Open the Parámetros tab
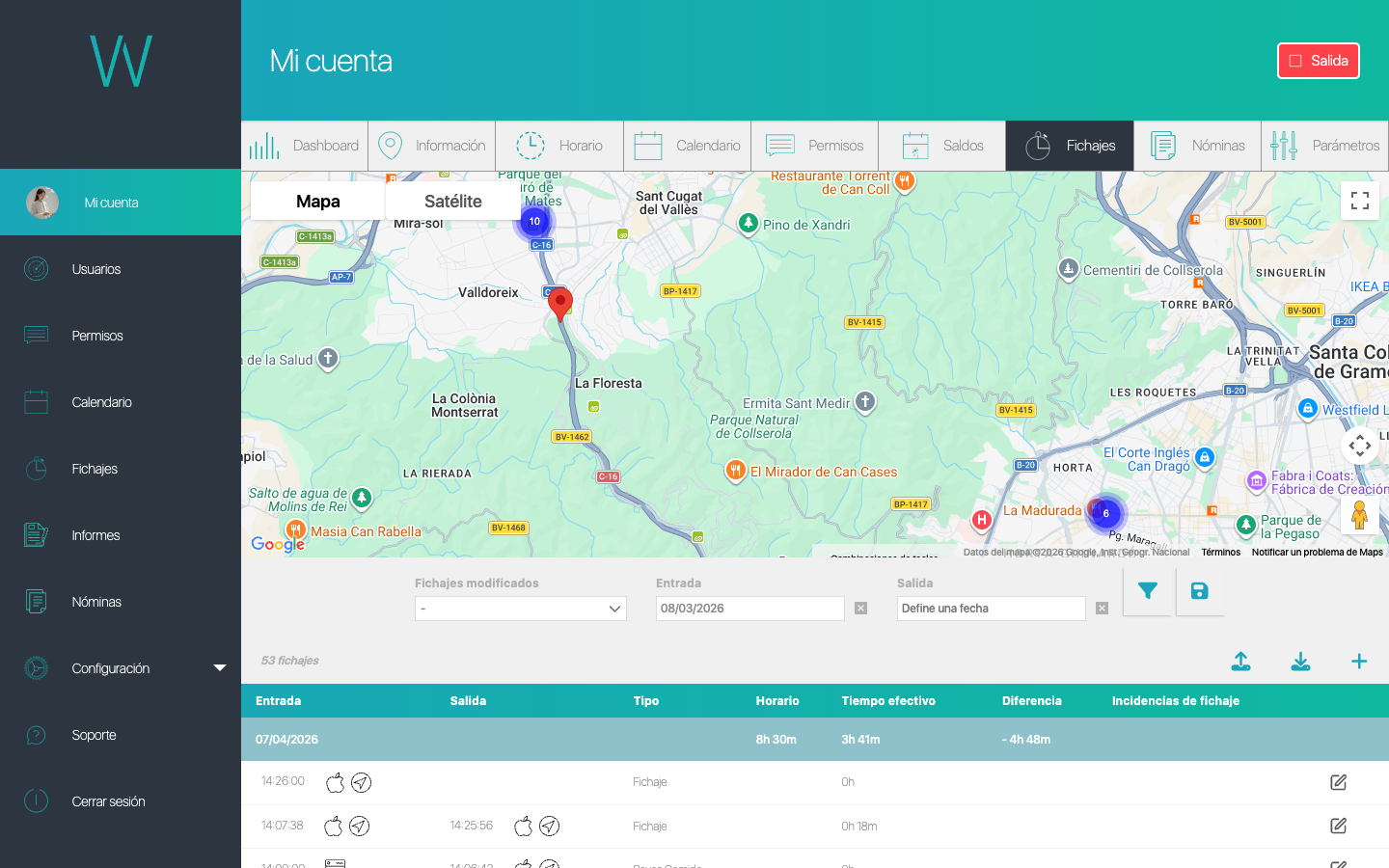The width and height of the screenshot is (1389, 868). coord(1325,146)
